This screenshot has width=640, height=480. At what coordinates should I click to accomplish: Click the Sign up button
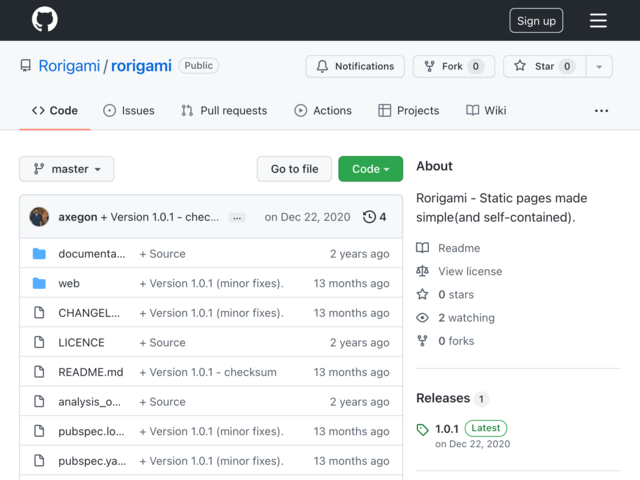coord(536,20)
